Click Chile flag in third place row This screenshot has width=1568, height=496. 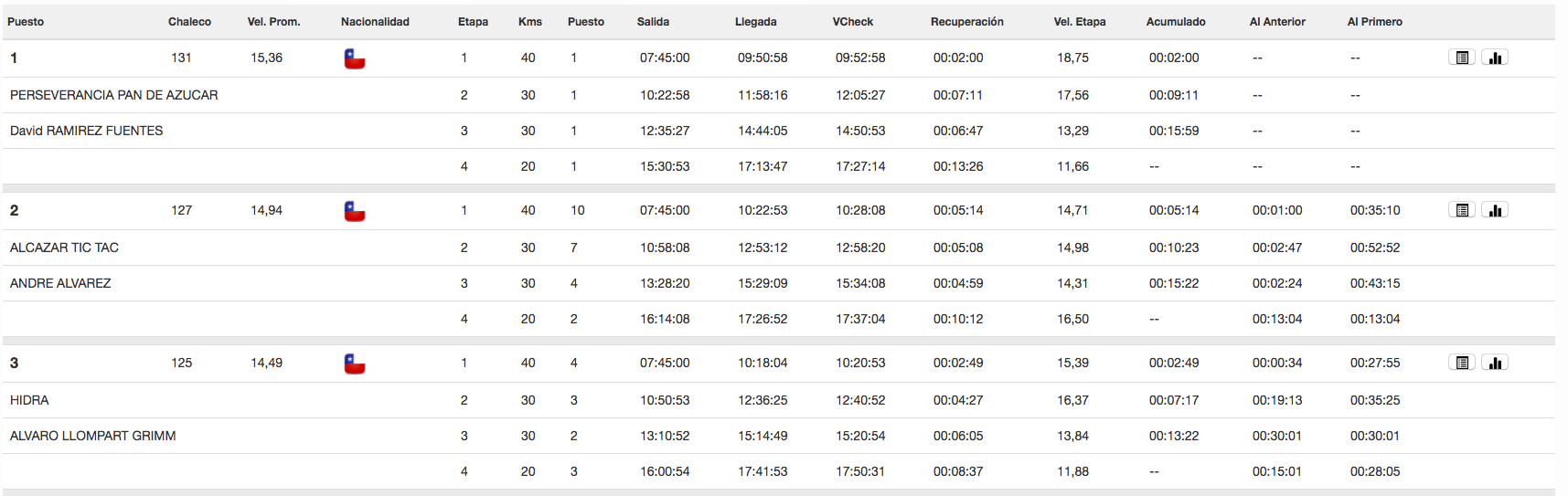coord(355,364)
